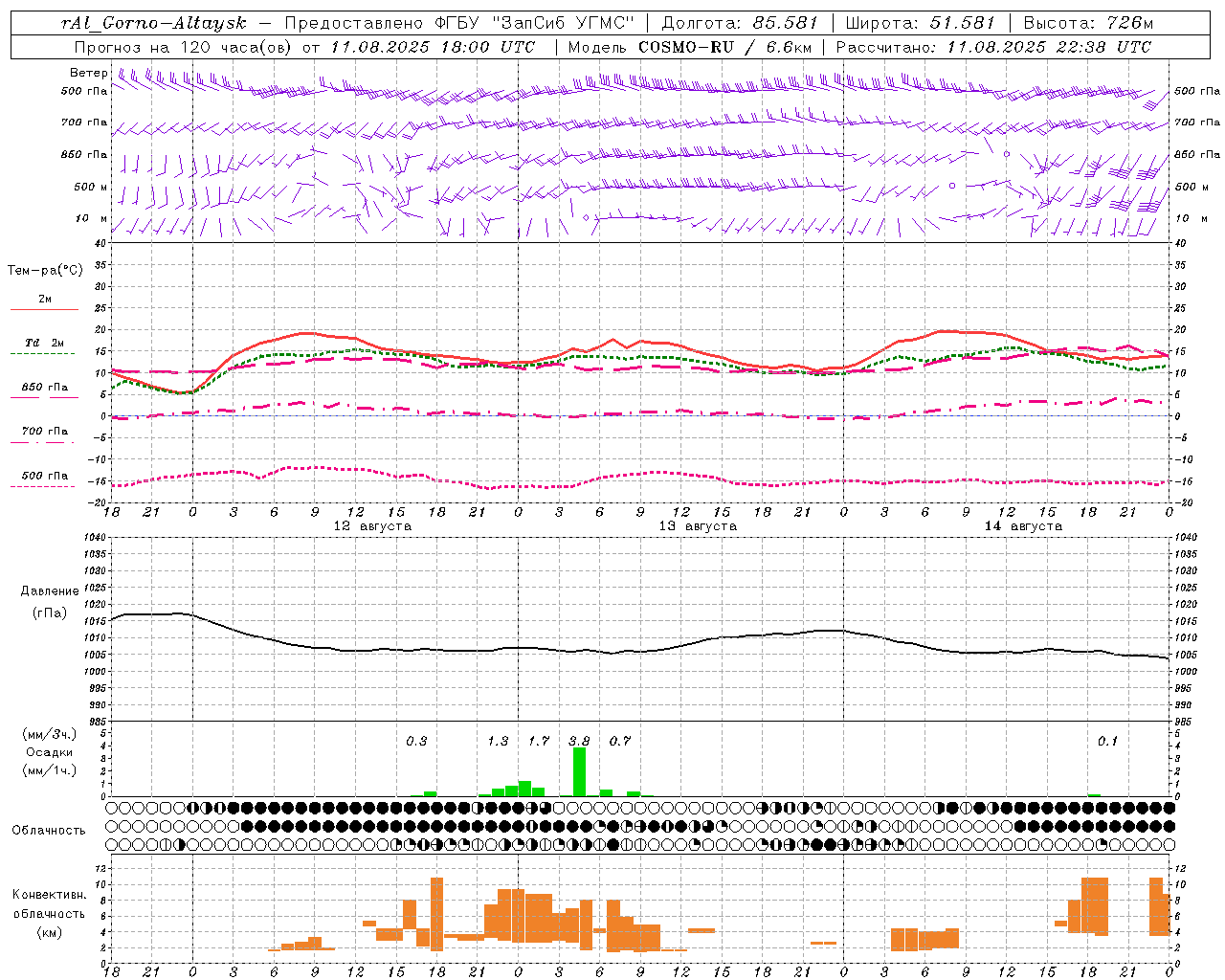This screenshot has width=1225, height=980.
Task: Click the (мм/3ч.) precipitation unit label
Action: click(x=49, y=735)
